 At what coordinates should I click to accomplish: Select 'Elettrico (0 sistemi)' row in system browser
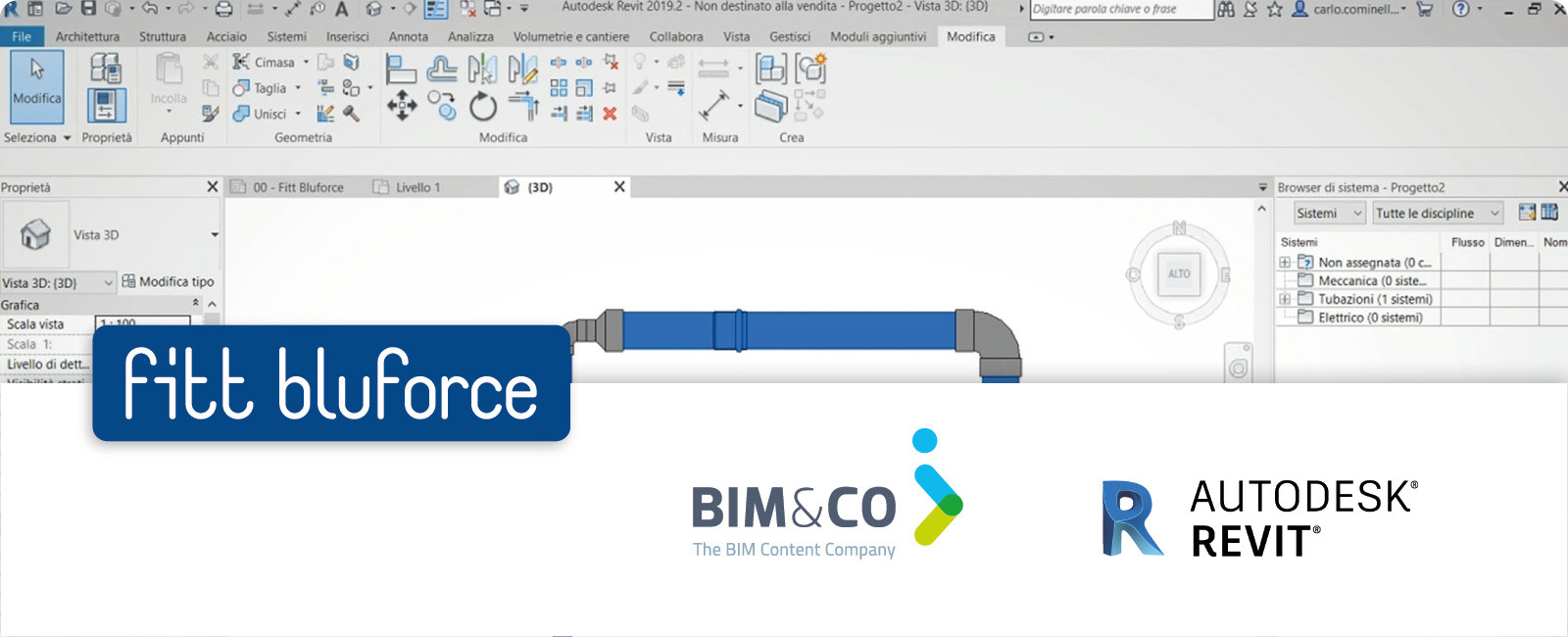click(1359, 318)
